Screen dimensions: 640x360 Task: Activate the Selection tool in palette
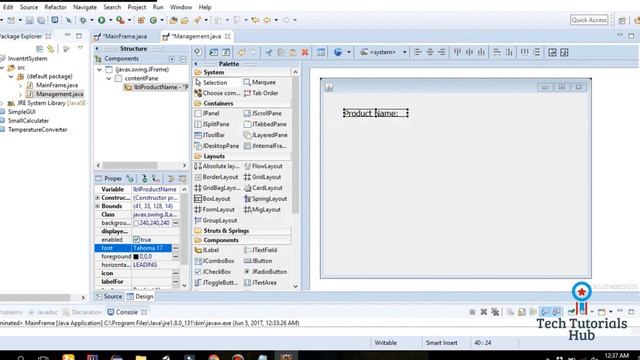[x=211, y=82]
